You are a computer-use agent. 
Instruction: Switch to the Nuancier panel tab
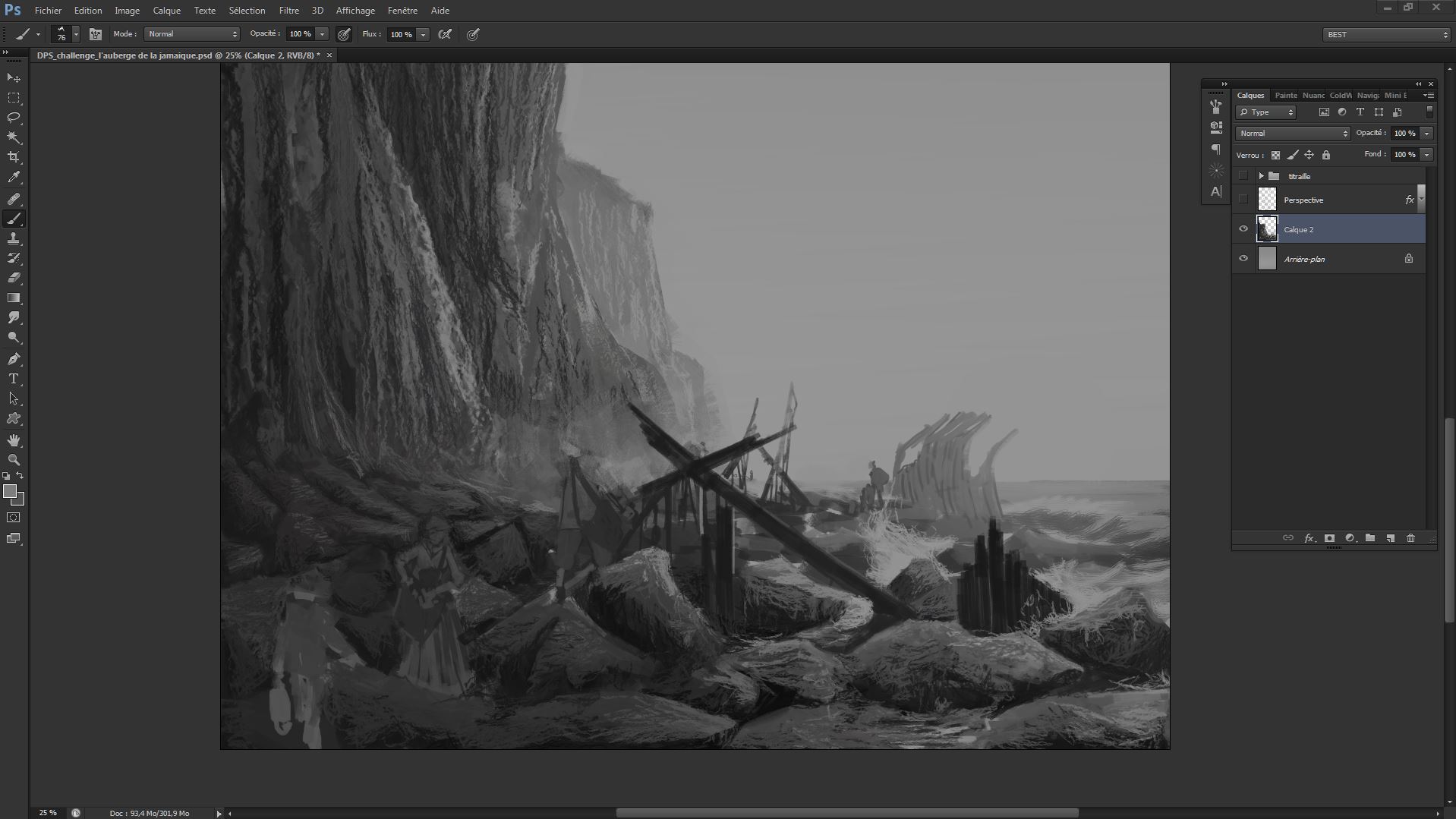tap(1313, 96)
